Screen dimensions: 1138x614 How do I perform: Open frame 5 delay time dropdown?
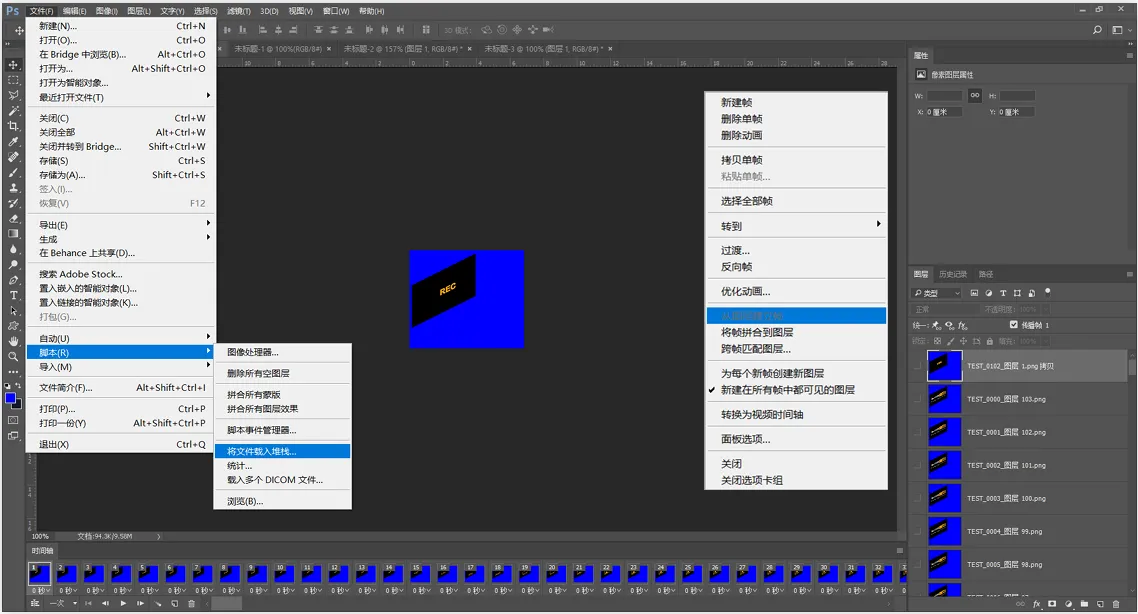(149, 591)
